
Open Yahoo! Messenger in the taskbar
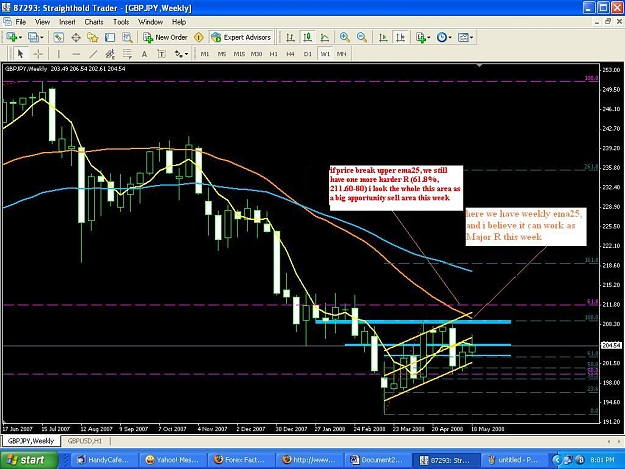(x=173, y=460)
